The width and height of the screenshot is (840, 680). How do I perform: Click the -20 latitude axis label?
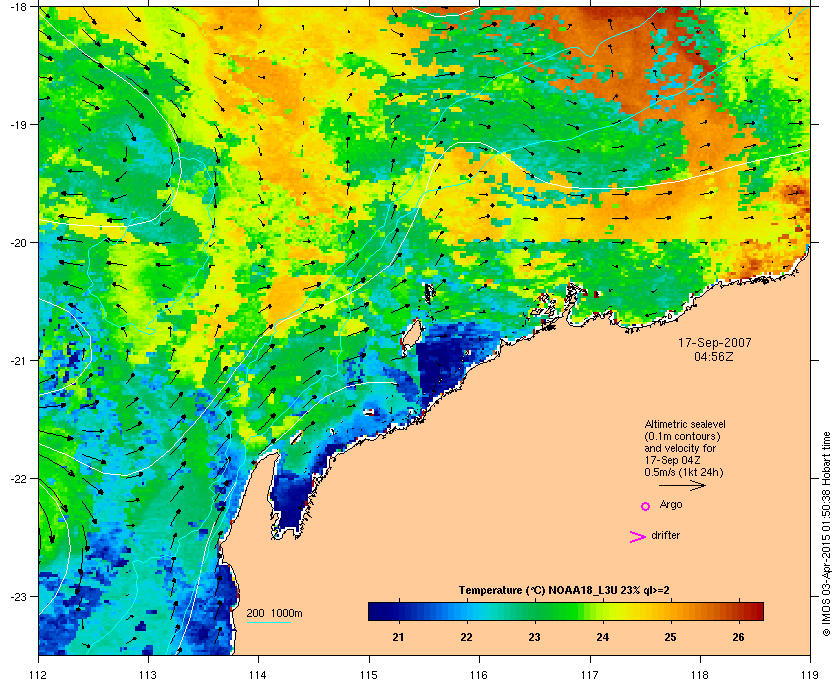pyautogui.click(x=18, y=242)
